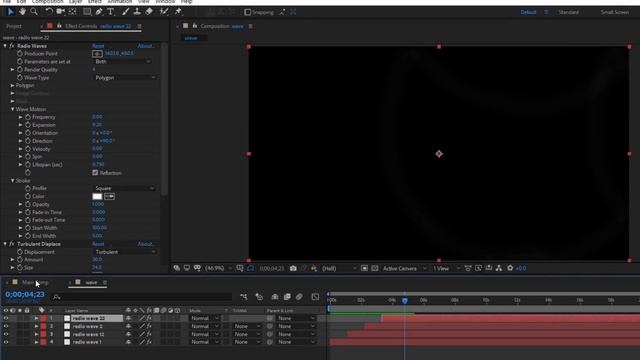Select the Brush tool

tap(126, 12)
